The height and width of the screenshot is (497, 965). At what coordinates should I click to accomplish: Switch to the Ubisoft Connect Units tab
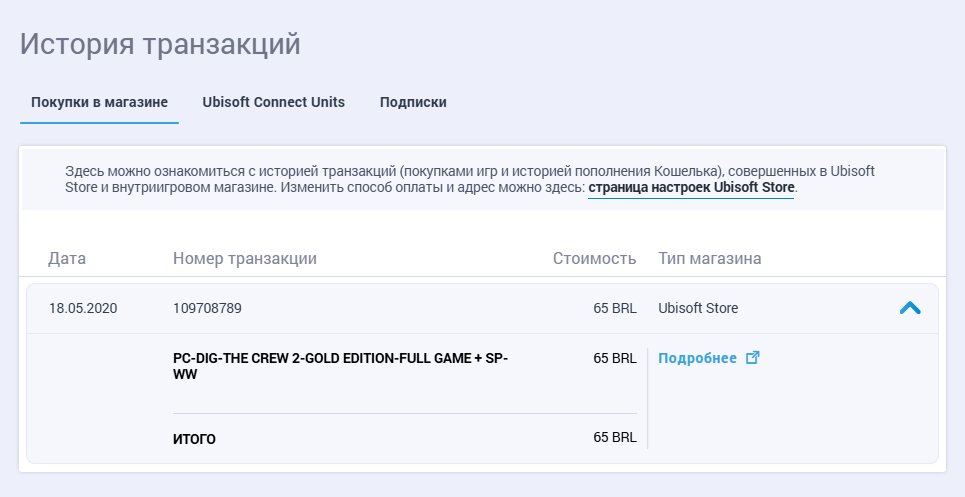[273, 102]
